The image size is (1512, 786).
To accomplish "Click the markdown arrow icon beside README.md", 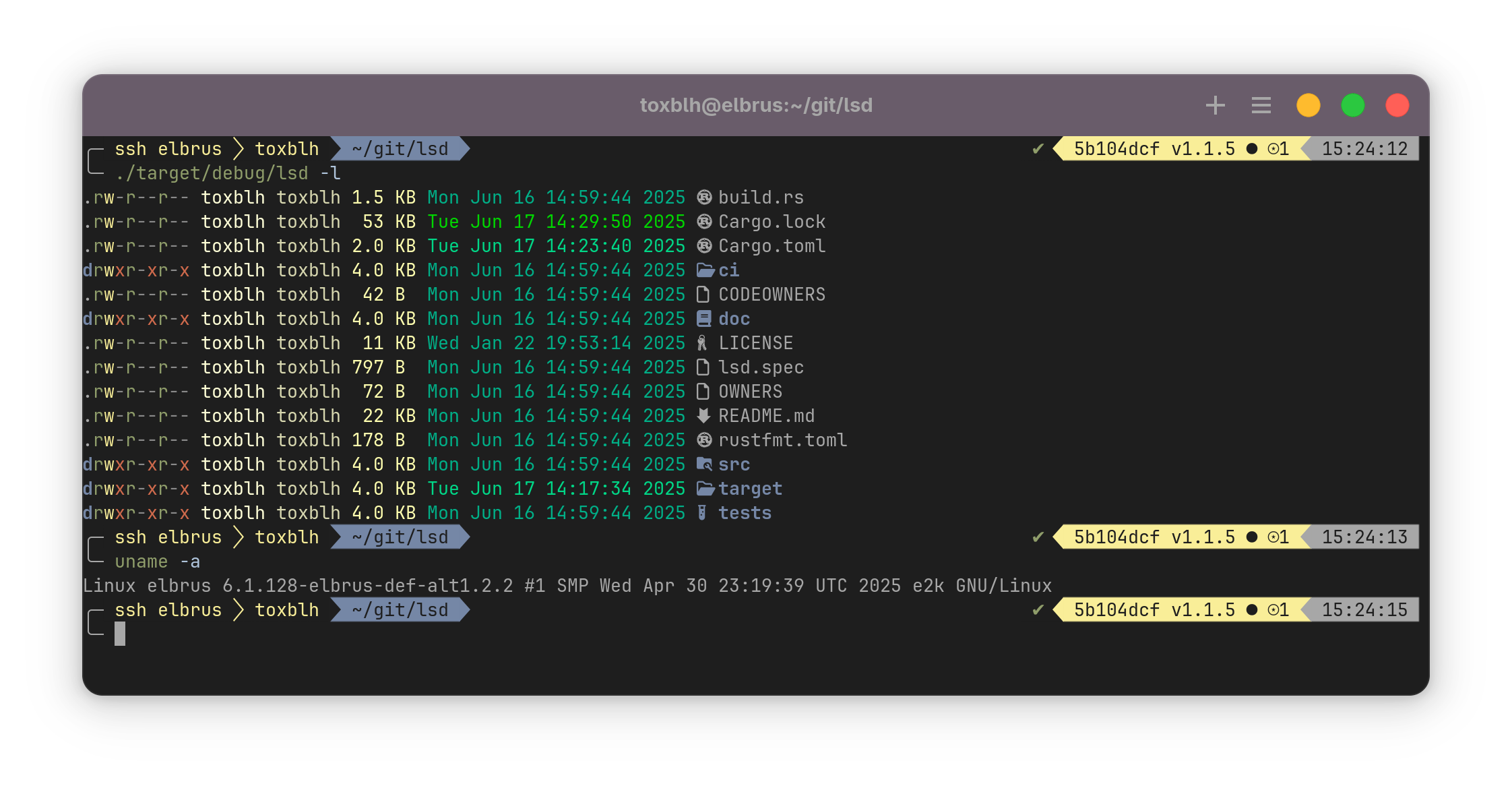I will [703, 416].
